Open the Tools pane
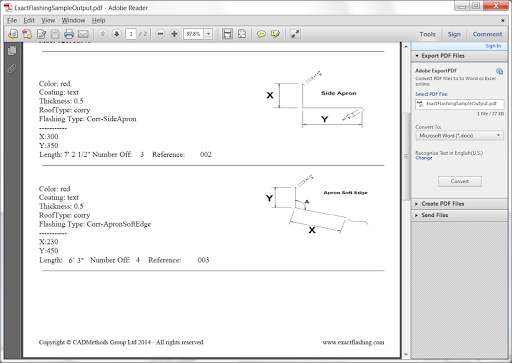The width and height of the screenshot is (512, 363). tap(427, 34)
